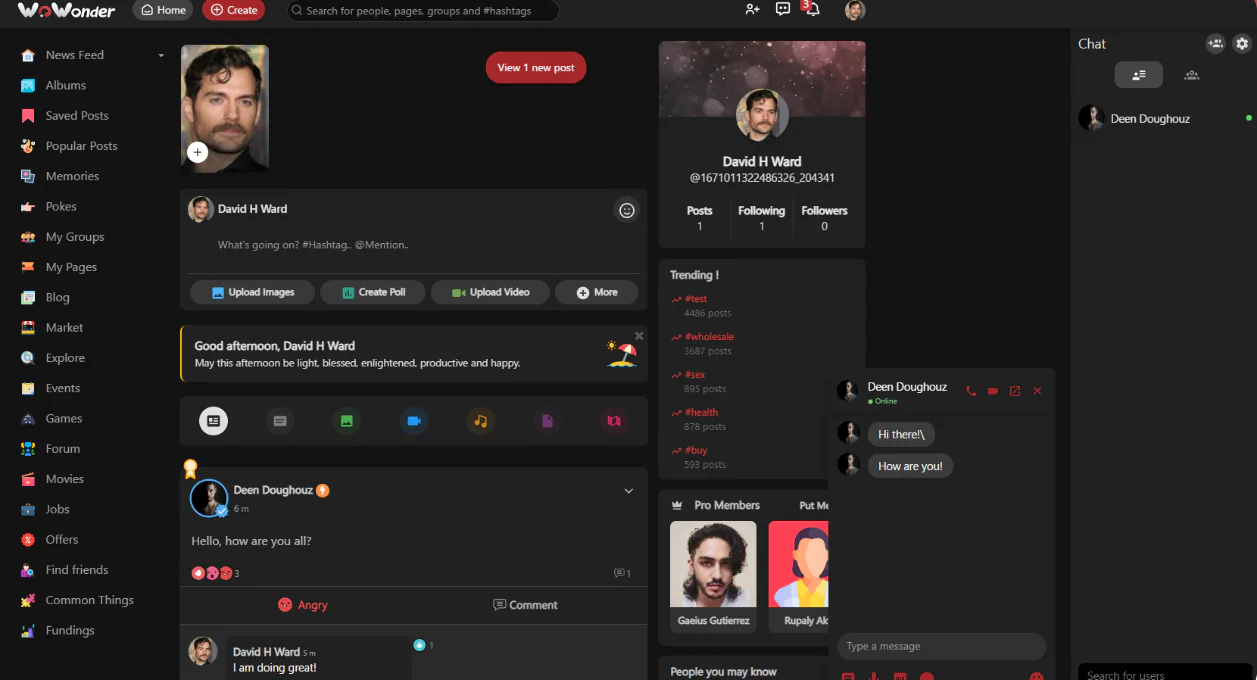Select the photos filter icon
The height and width of the screenshot is (680, 1257).
click(x=347, y=421)
